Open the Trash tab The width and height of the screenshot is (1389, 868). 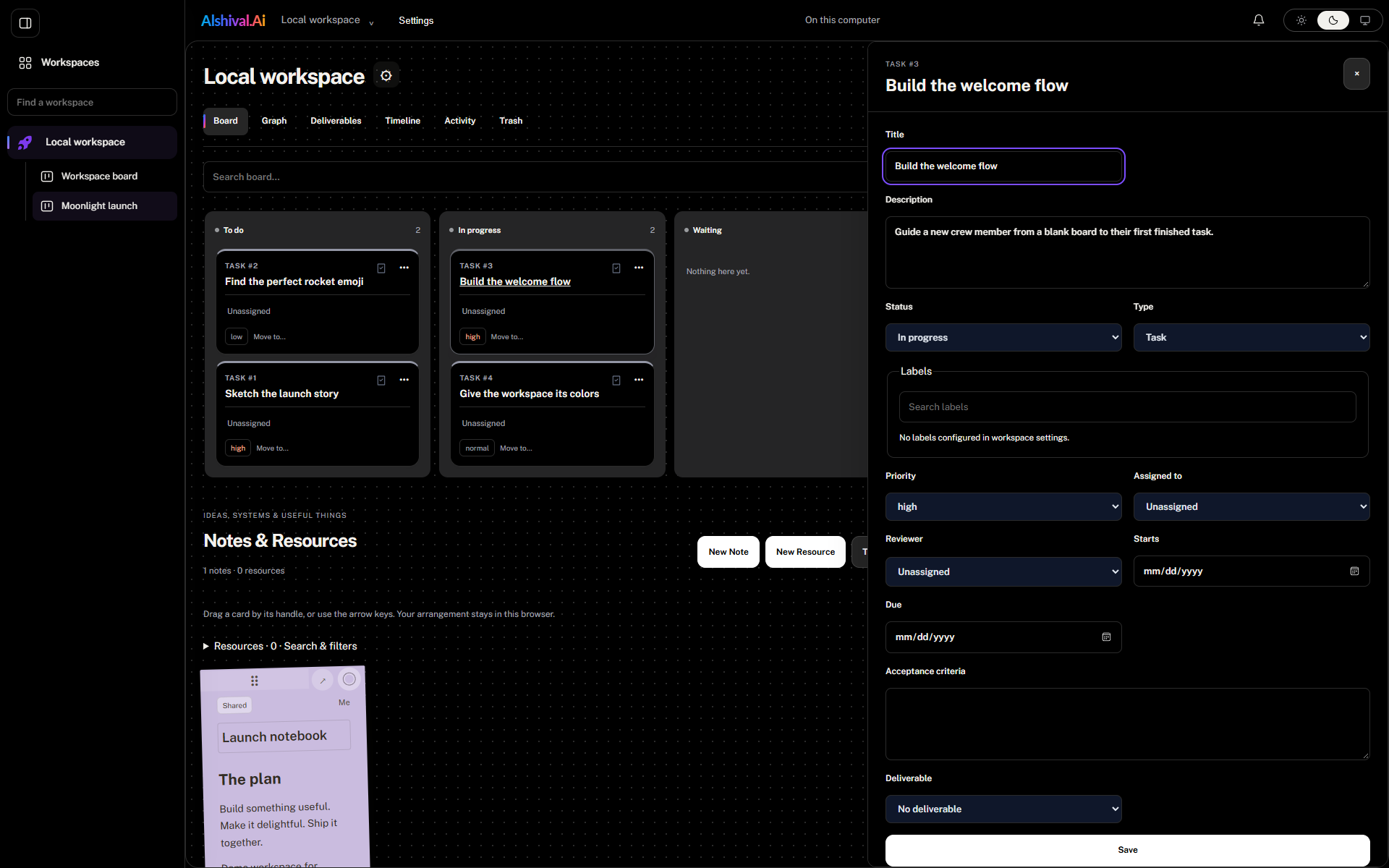[511, 121]
